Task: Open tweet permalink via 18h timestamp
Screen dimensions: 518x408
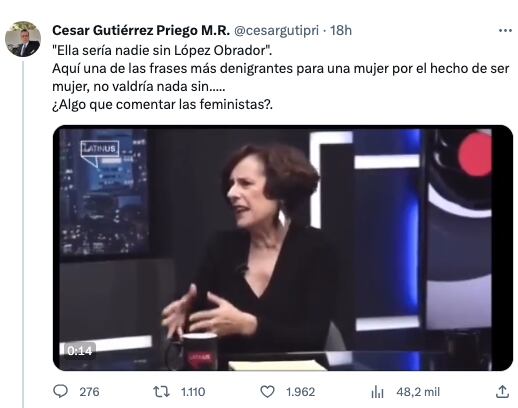Action: tap(341, 31)
